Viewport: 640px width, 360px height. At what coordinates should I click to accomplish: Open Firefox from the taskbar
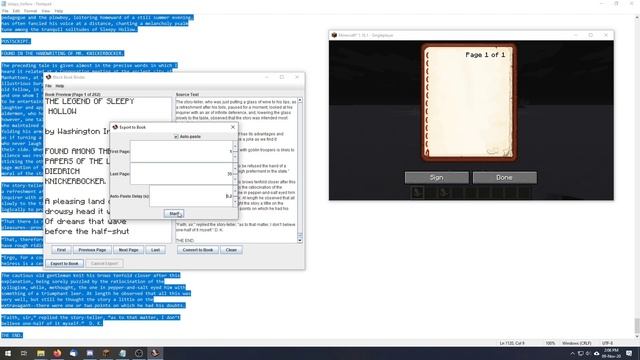tap(57, 353)
